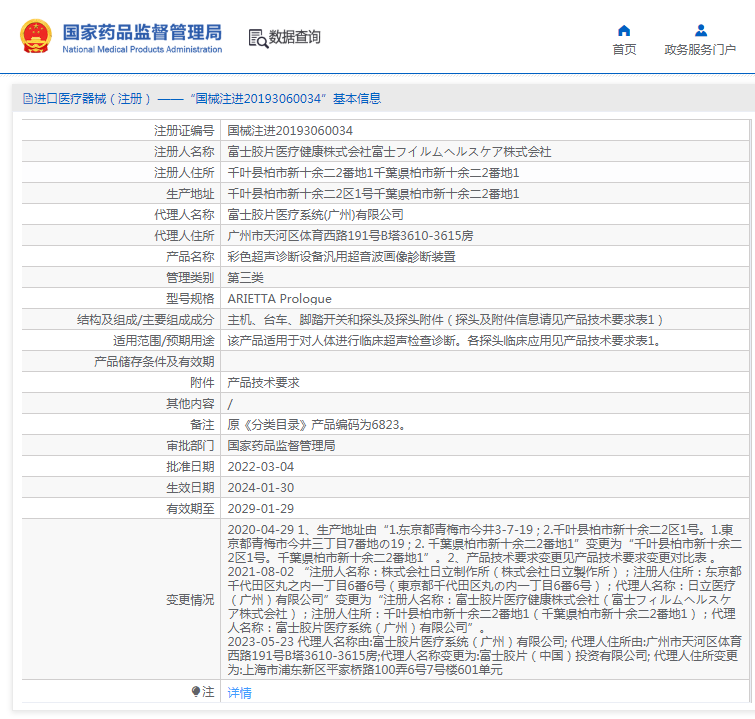Open the 政务服务门户 text label
This screenshot has width=755, height=719.
pyautogui.click(x=700, y=50)
